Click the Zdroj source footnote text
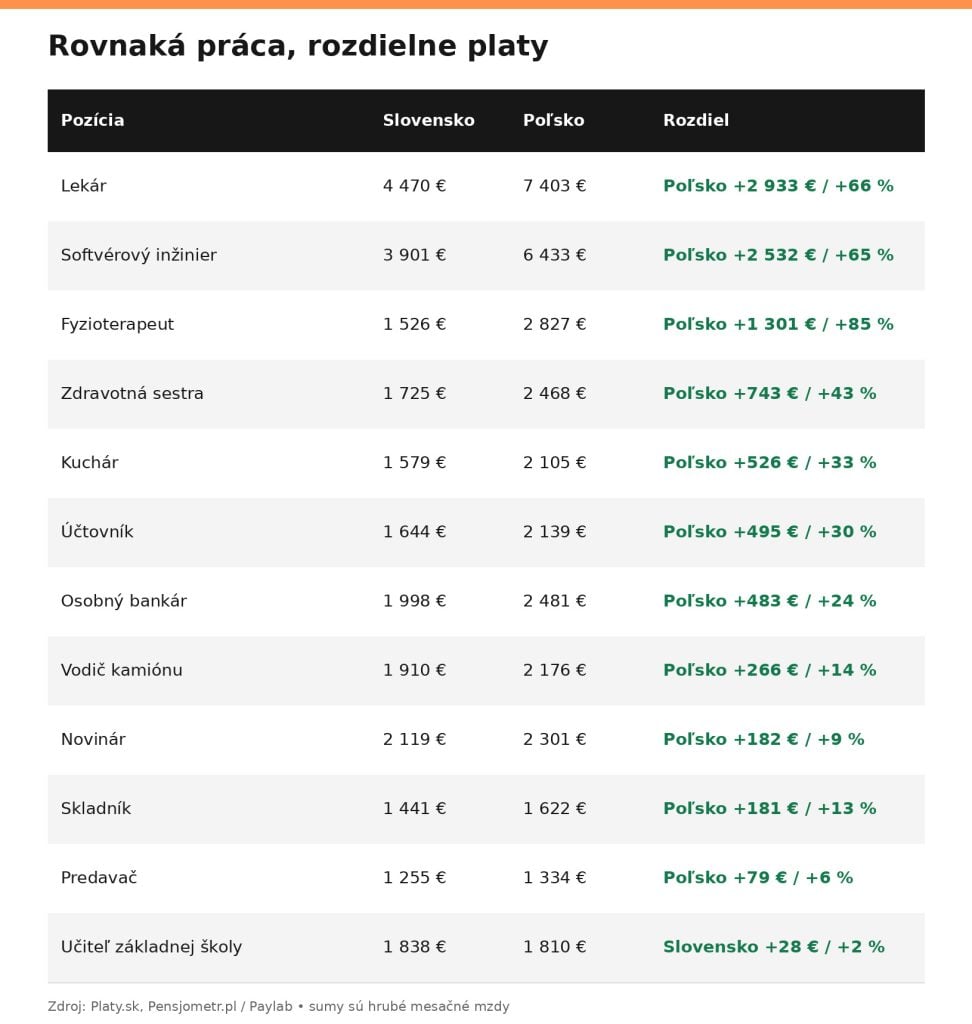Viewport: 972px width, 1024px height. (x=278, y=1006)
